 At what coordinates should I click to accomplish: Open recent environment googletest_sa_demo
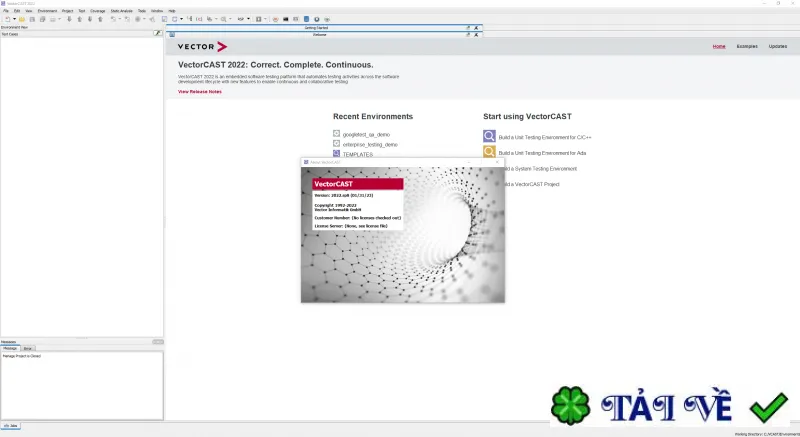(366, 135)
